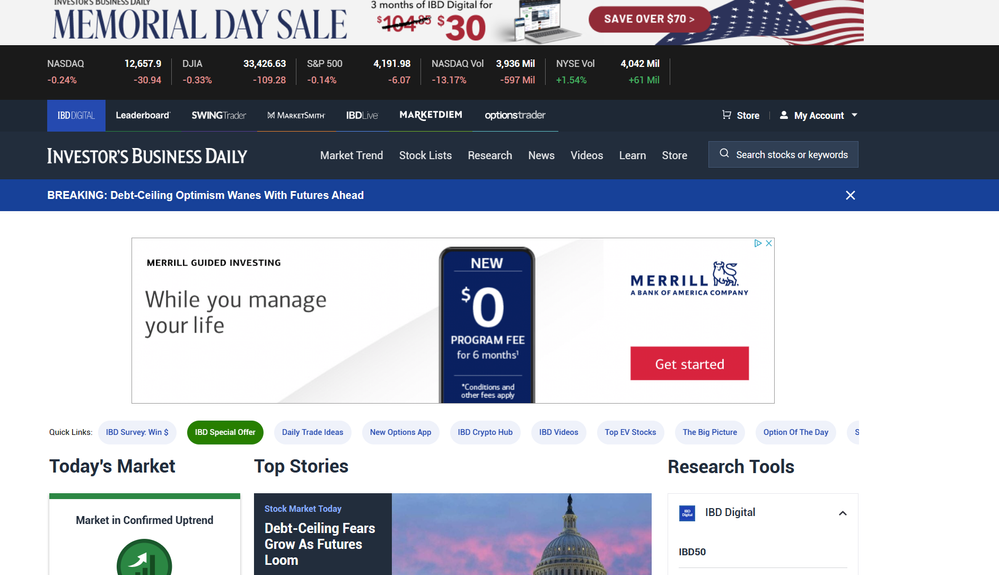Click the IBD Digital logo icon in Research Tools
This screenshot has height=575, width=999.
click(687, 513)
